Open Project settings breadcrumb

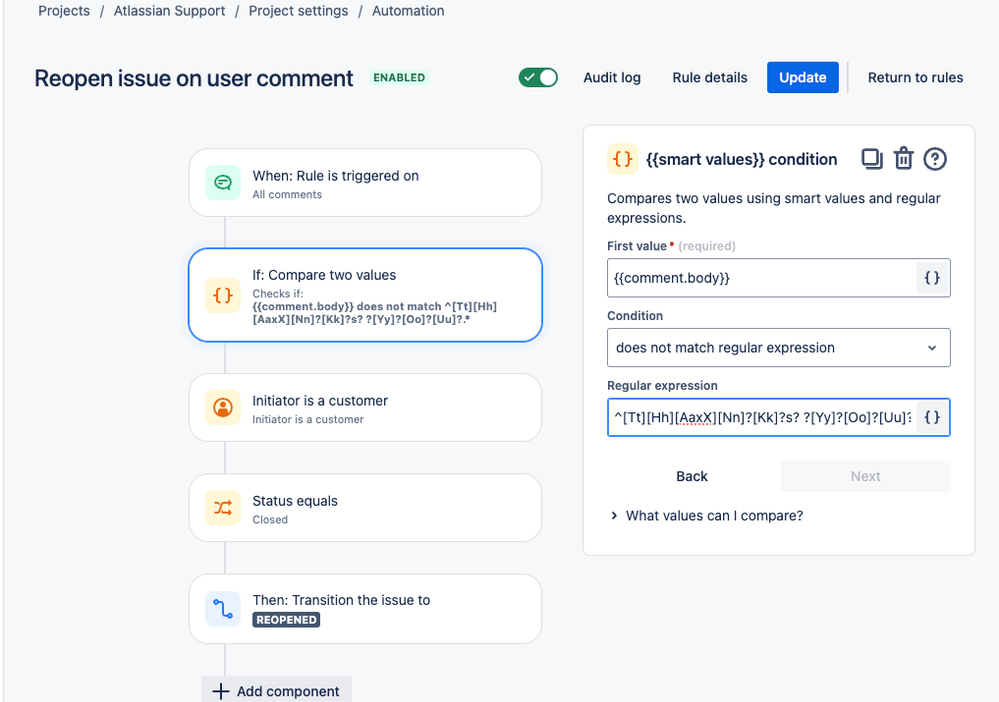[x=298, y=11]
